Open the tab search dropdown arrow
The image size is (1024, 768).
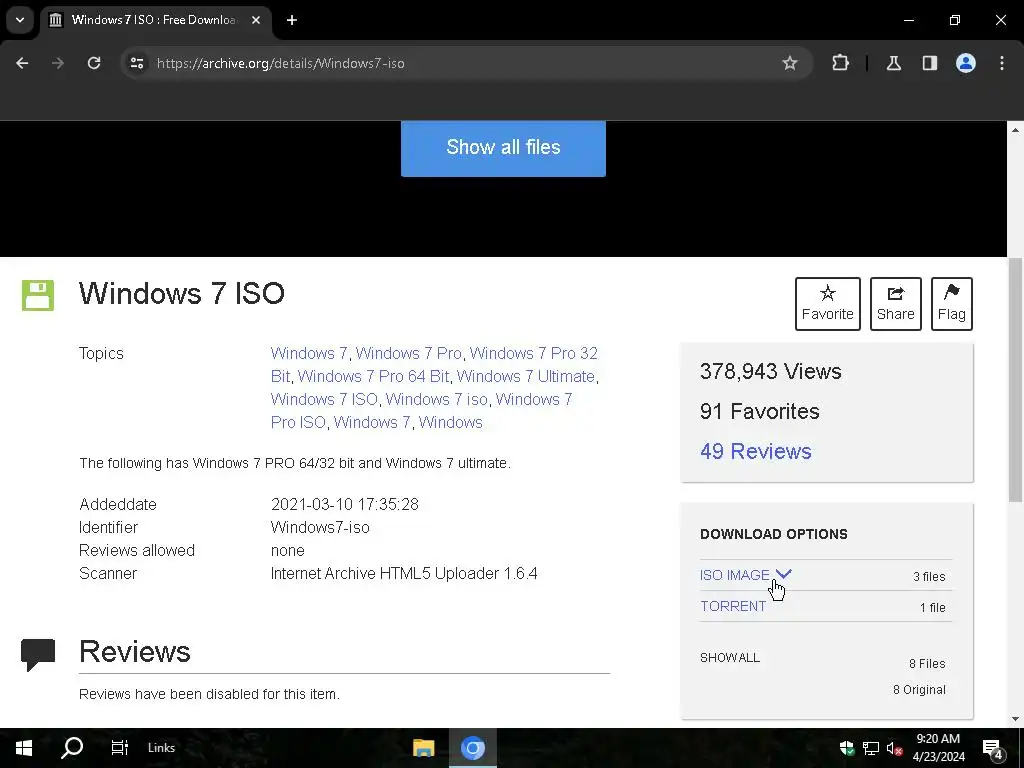pyautogui.click(x=20, y=20)
